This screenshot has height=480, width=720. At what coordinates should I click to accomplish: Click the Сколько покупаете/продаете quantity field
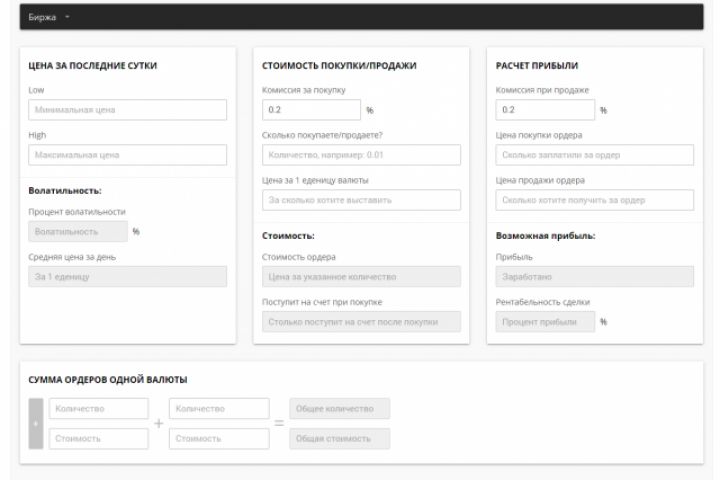(x=361, y=155)
